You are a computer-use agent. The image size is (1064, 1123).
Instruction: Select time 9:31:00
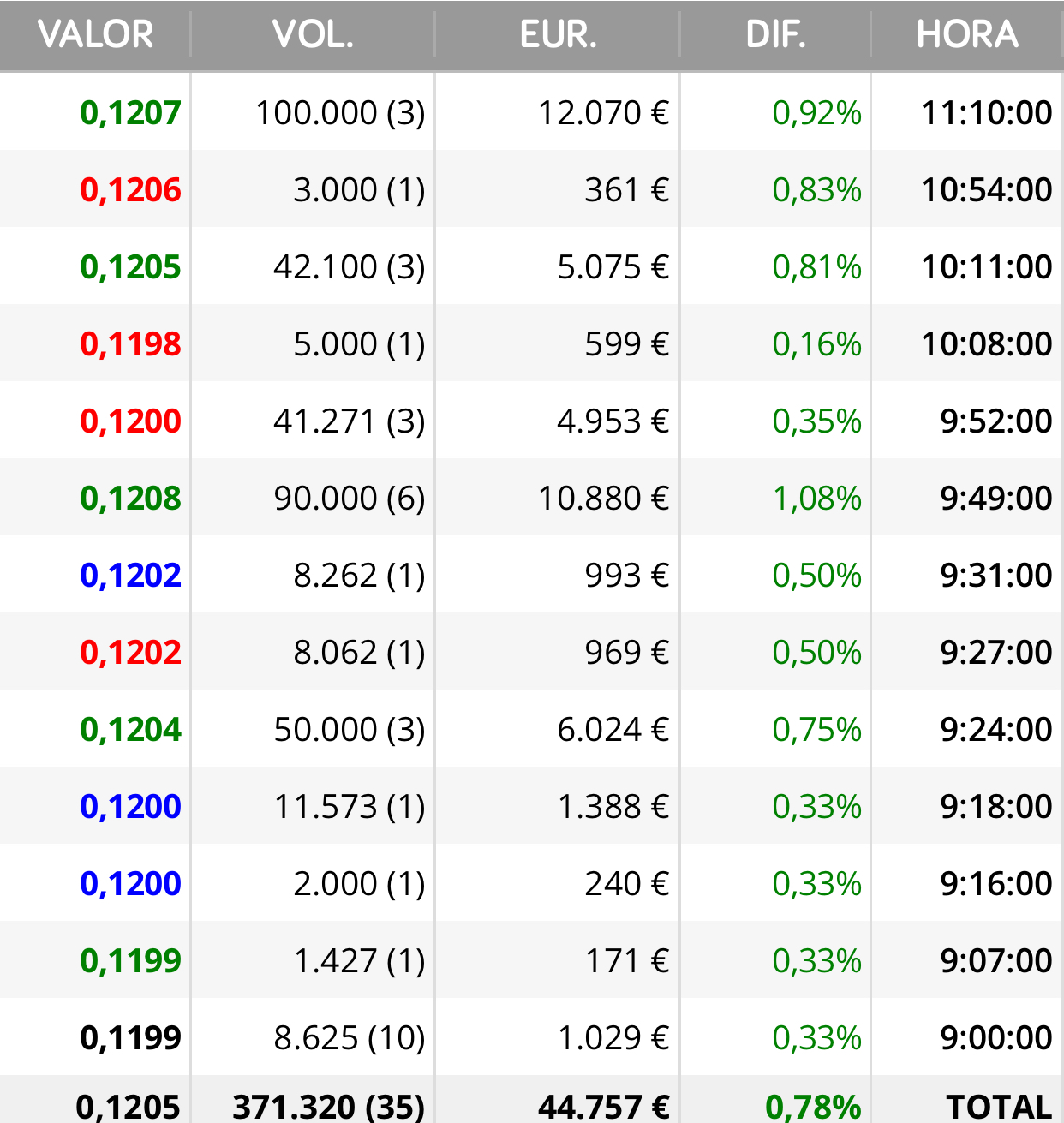[x=995, y=576]
